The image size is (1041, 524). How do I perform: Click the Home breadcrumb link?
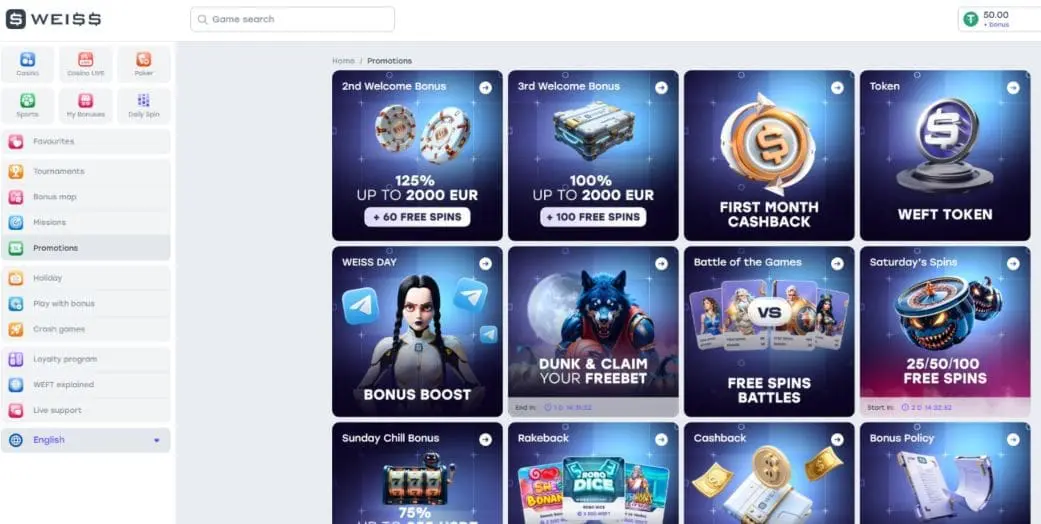pos(343,60)
